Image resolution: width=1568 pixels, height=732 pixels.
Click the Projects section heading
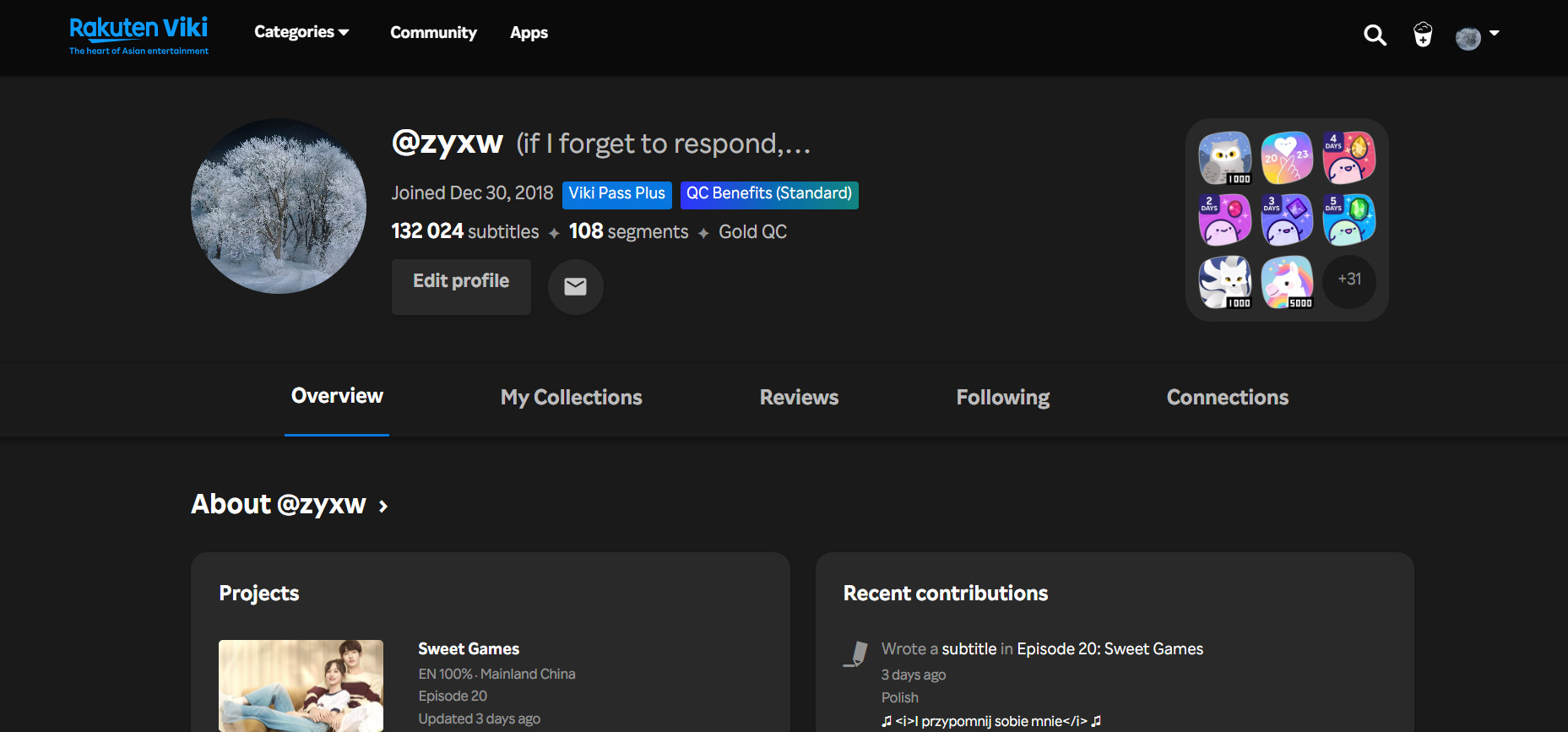coord(259,594)
